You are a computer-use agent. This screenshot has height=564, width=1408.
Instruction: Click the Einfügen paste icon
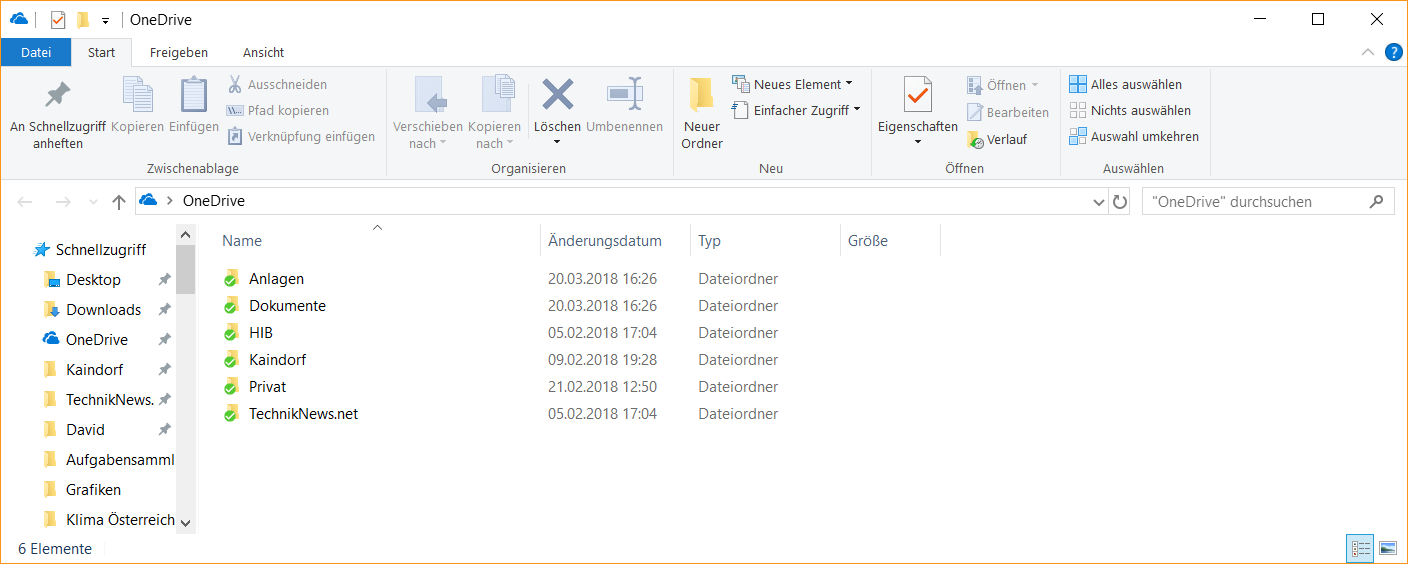pyautogui.click(x=194, y=95)
